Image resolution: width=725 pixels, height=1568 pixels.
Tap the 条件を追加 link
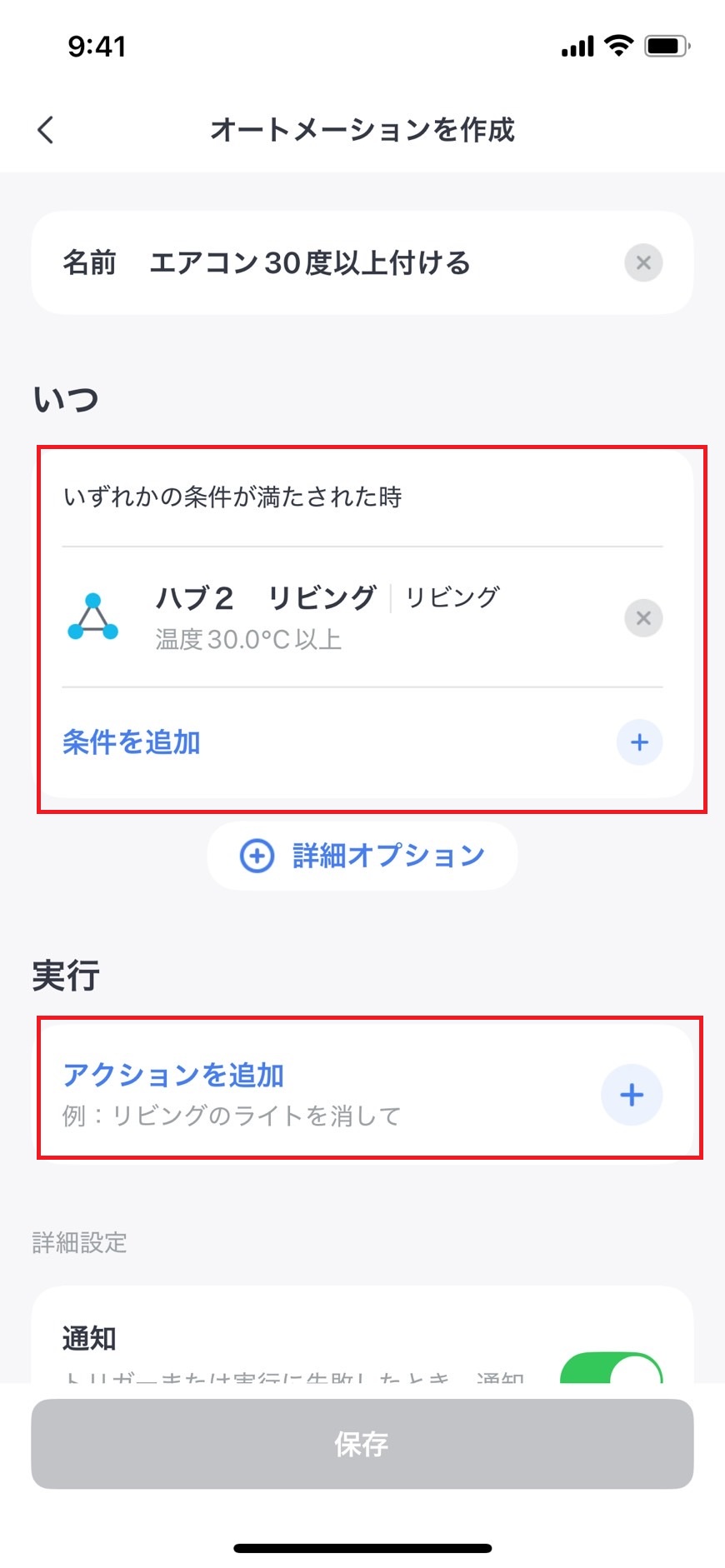[x=132, y=742]
